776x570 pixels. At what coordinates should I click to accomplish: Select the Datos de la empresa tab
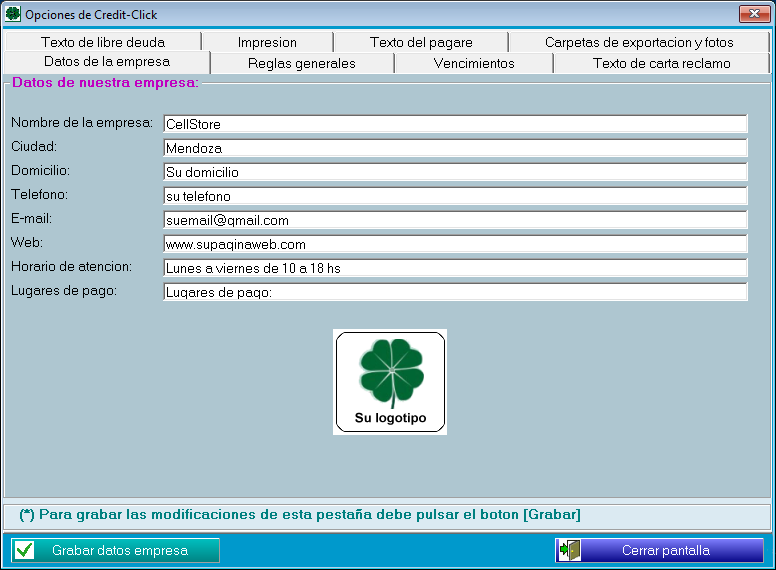(x=107, y=62)
